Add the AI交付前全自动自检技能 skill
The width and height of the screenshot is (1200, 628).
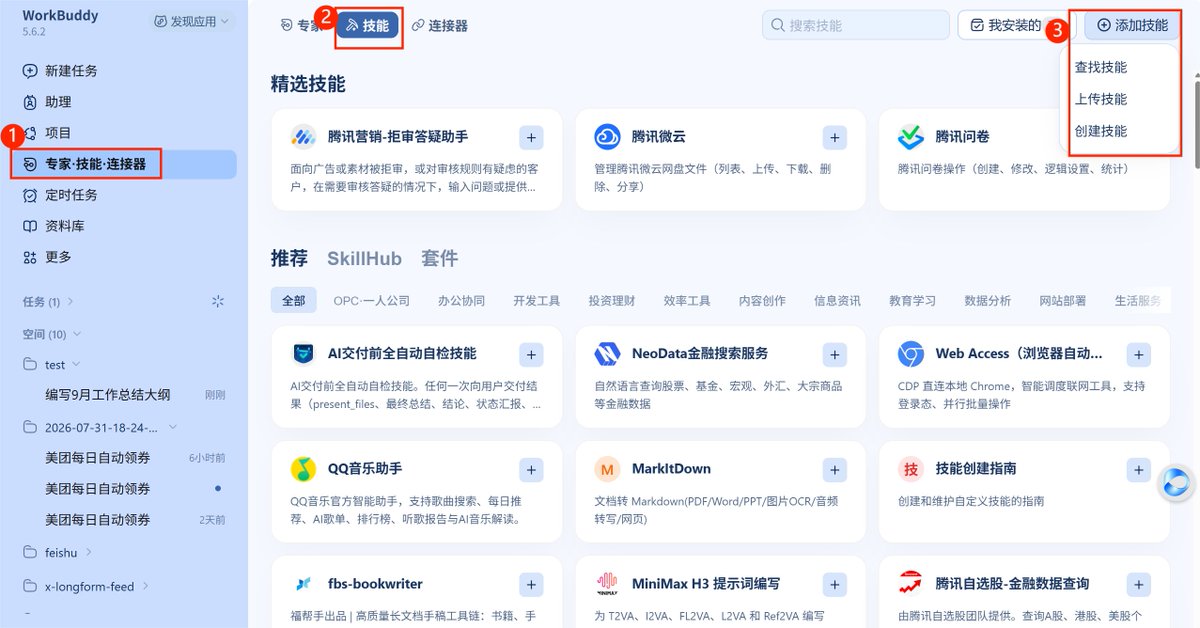click(531, 354)
